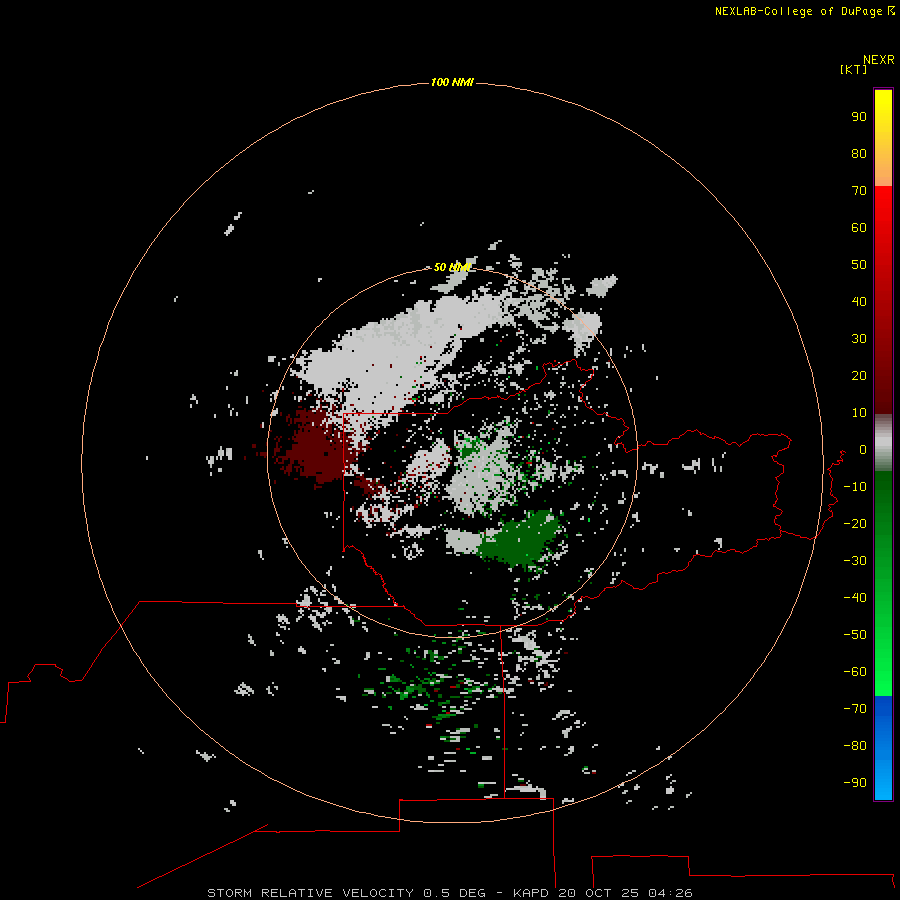The height and width of the screenshot is (900, 900).
Task: Click the -60 value on velocity scale
Action: [855, 672]
